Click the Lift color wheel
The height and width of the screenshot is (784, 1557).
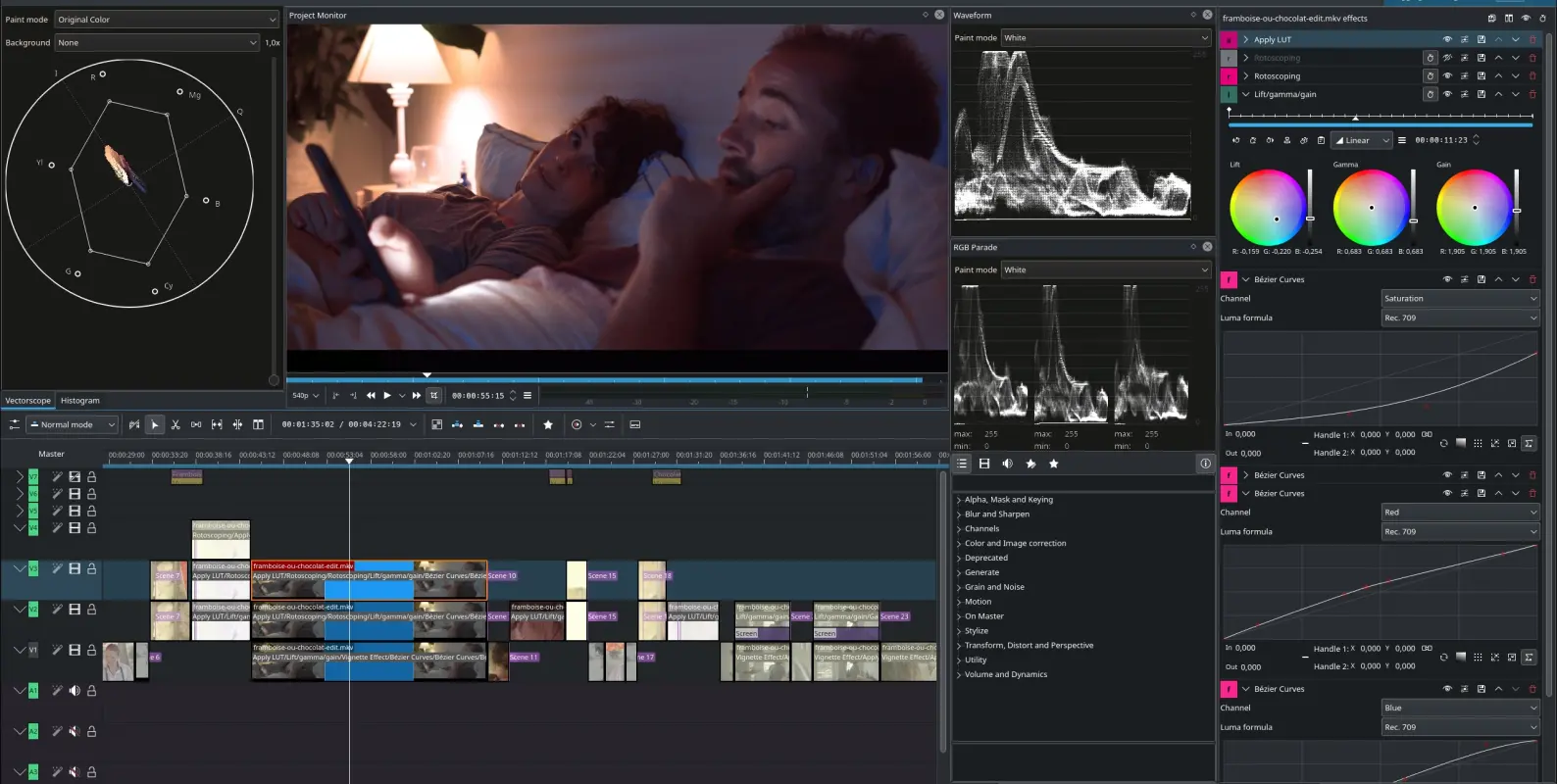pos(1268,208)
